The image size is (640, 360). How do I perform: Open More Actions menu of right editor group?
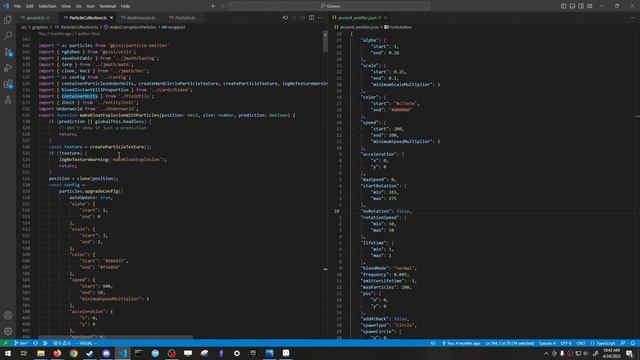click(x=633, y=18)
